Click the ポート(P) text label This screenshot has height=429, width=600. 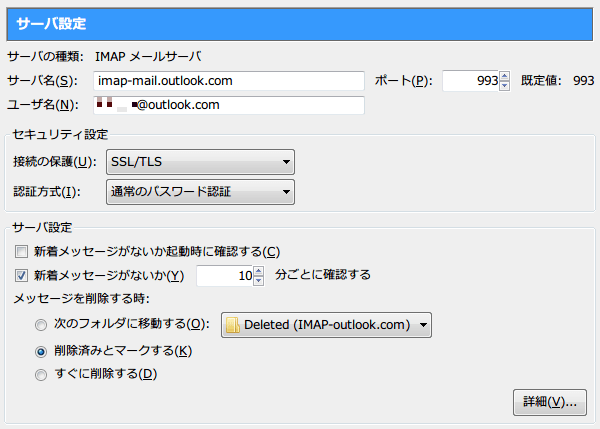[403, 81]
